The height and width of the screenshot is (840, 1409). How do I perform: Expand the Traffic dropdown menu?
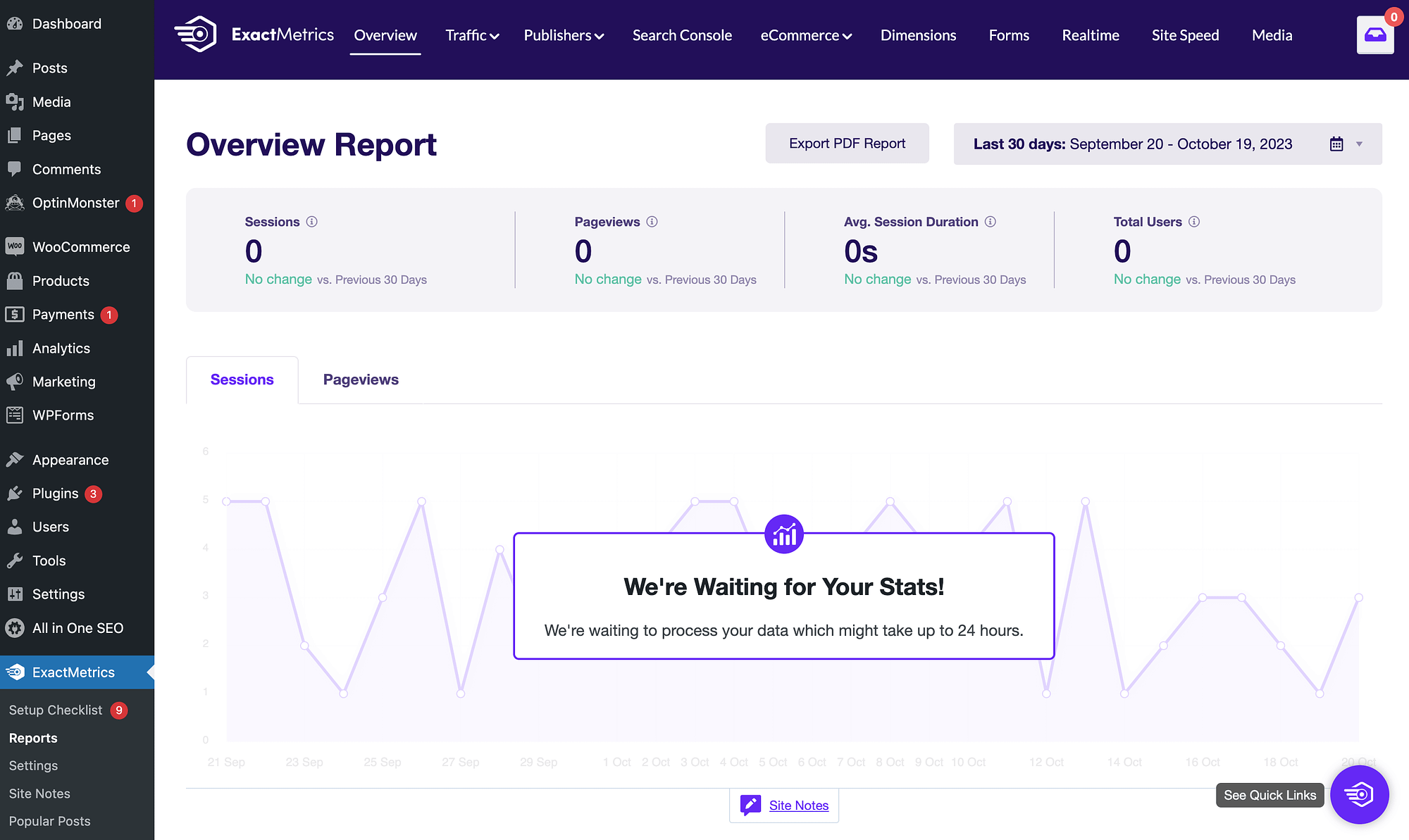click(470, 35)
